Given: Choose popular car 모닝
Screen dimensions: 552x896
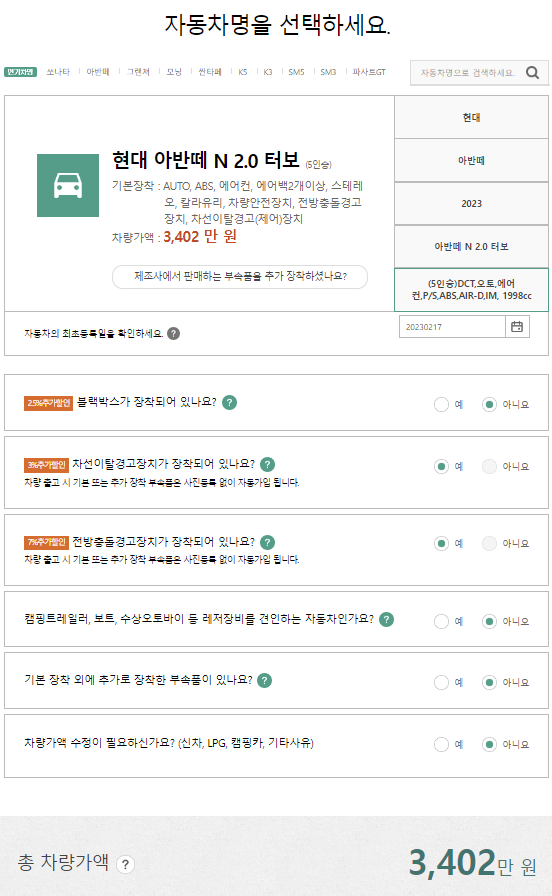Looking at the screenshot, I should tap(174, 72).
